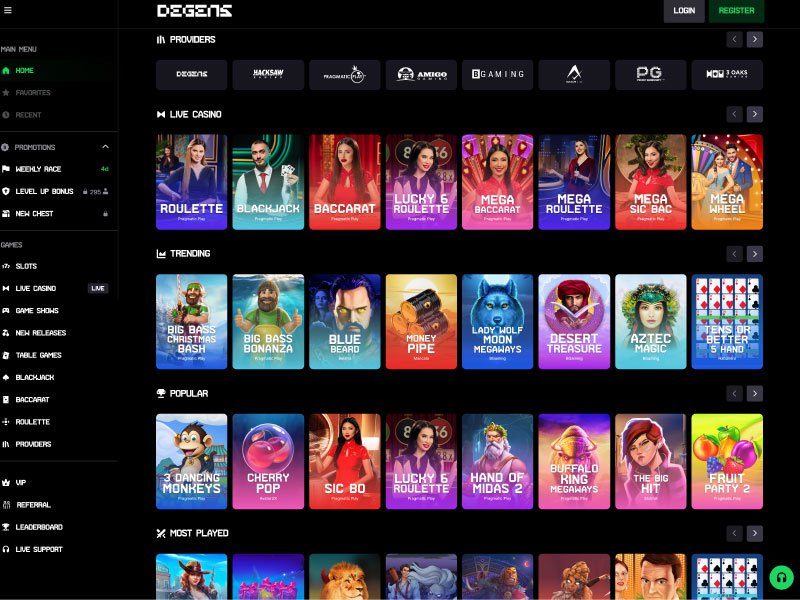Open Hand of Midas 2 game
The image size is (800, 600).
(x=497, y=461)
